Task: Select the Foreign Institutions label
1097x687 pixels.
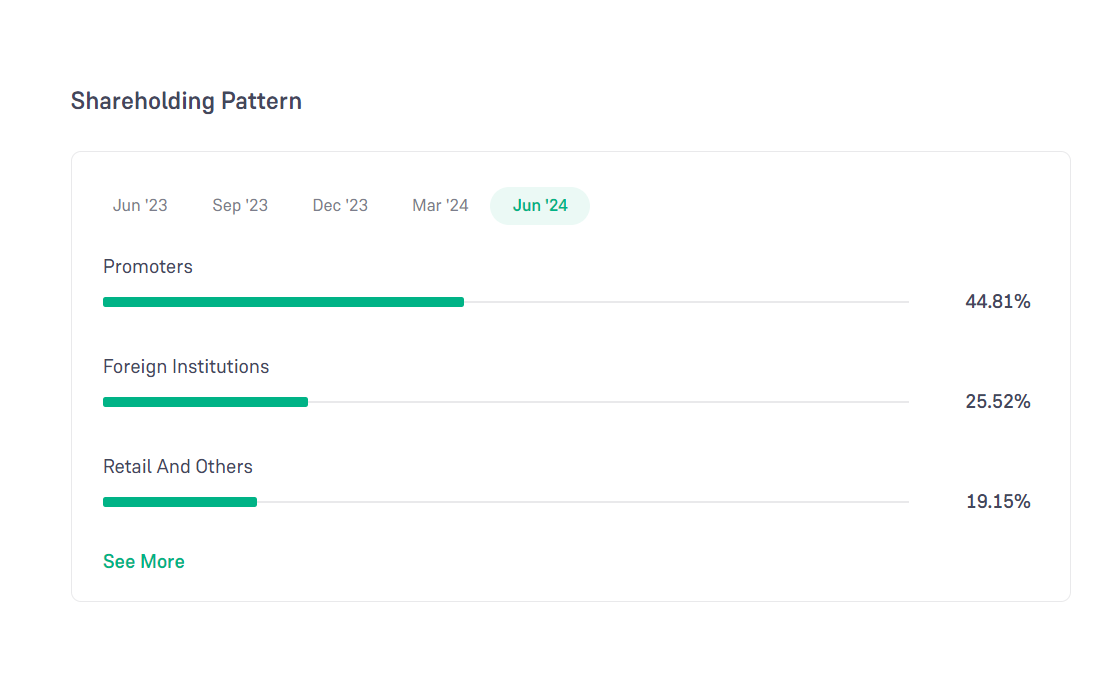Action: click(186, 367)
